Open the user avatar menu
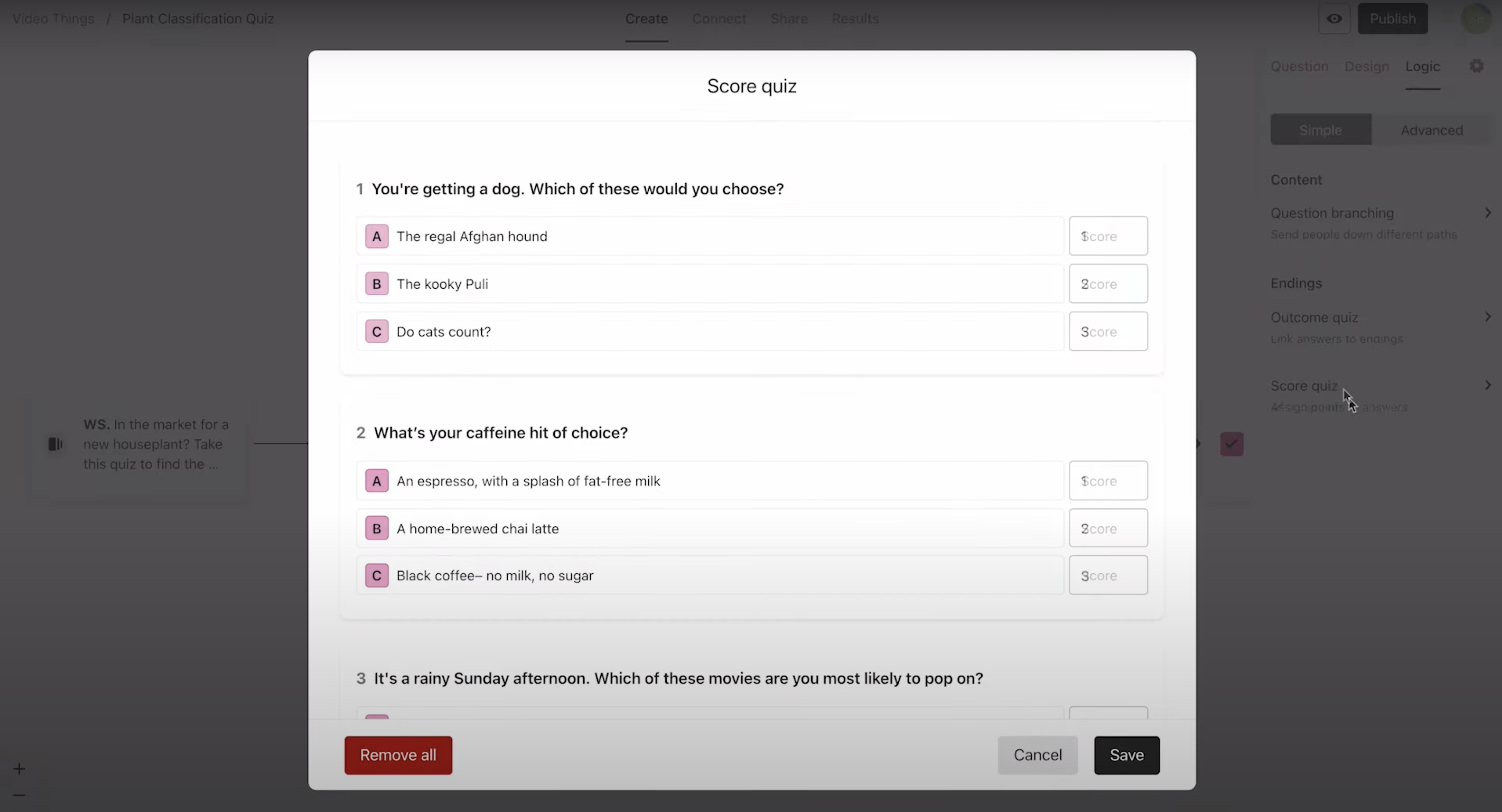 pos(1476,18)
